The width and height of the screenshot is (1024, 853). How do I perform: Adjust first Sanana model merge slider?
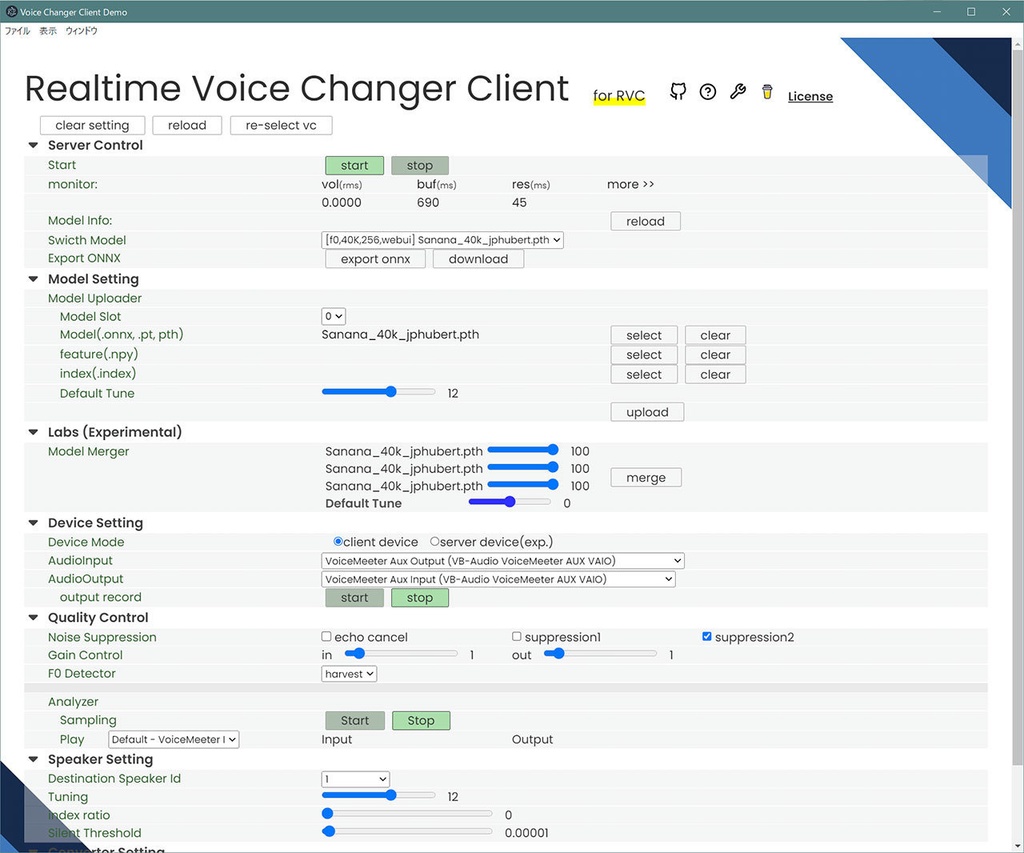[523, 449]
